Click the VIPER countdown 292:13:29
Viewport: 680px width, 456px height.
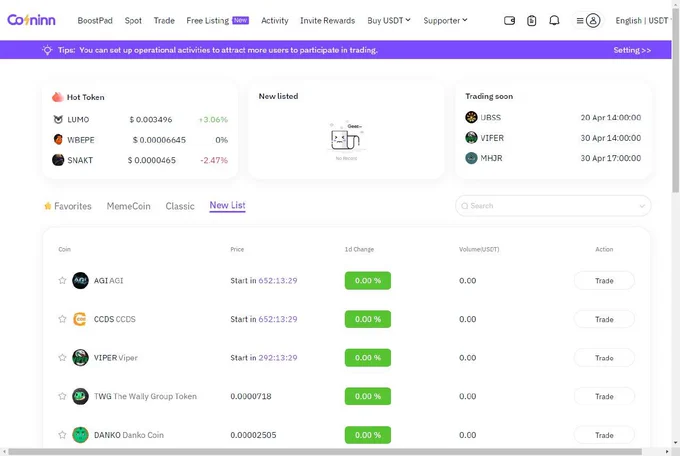pyautogui.click(x=278, y=358)
